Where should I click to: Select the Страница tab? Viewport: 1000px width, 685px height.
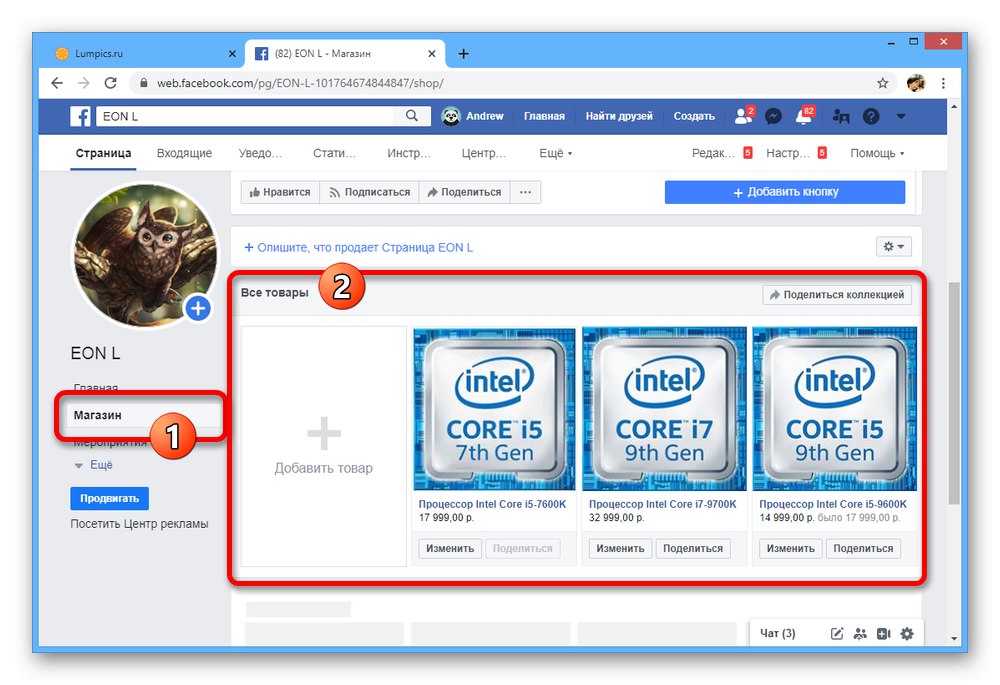103,153
